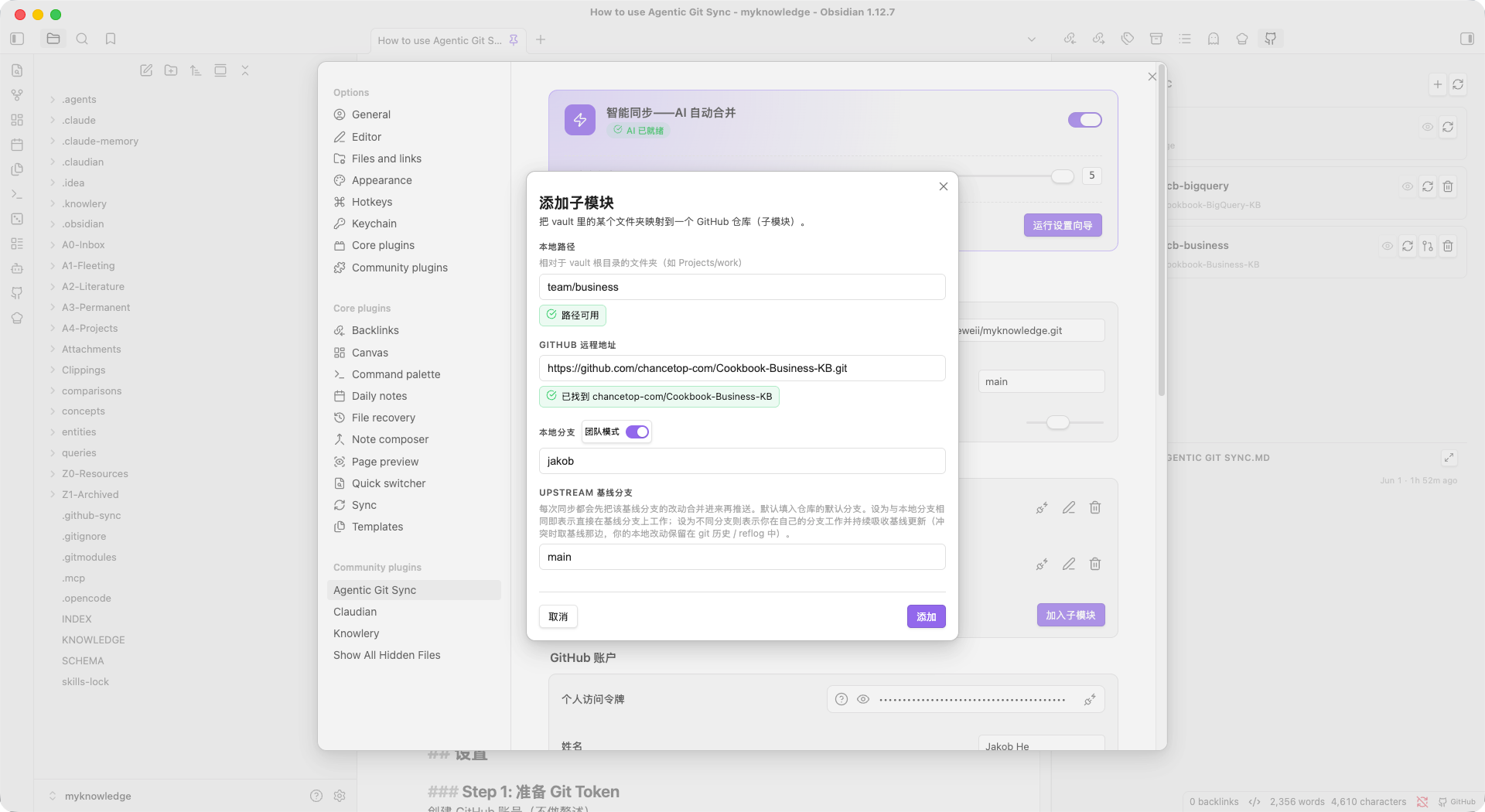The height and width of the screenshot is (812, 1485).
Task: Open the search pane magnifier icon
Action: (x=82, y=39)
